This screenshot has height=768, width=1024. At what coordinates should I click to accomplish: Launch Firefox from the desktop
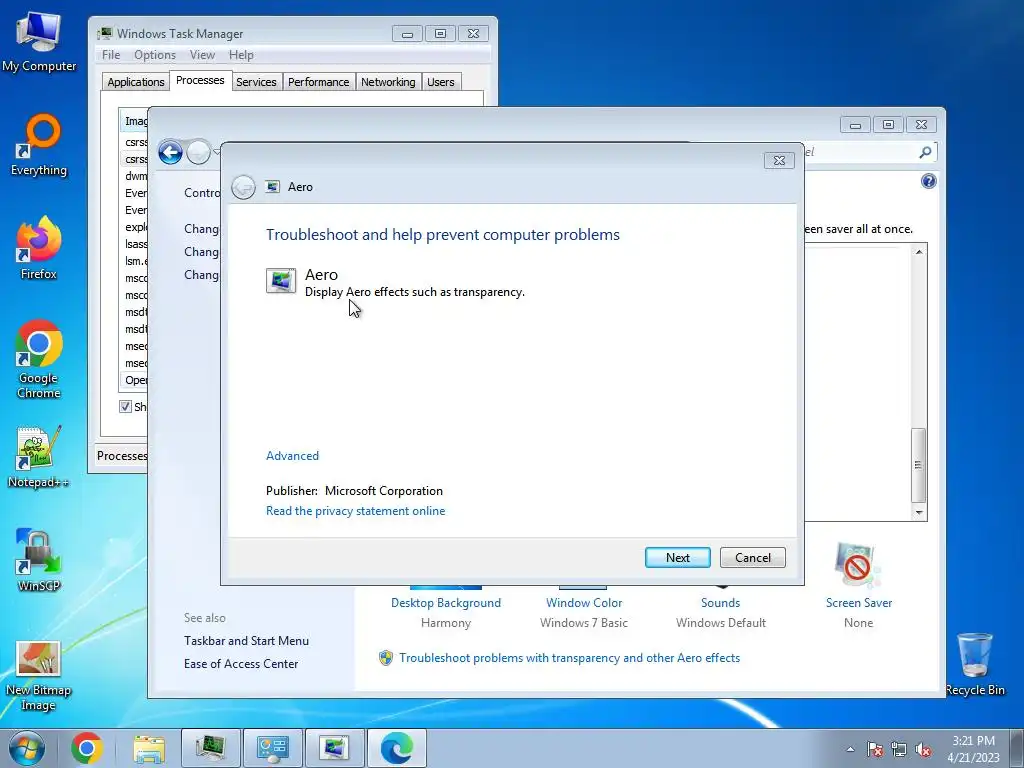39,248
